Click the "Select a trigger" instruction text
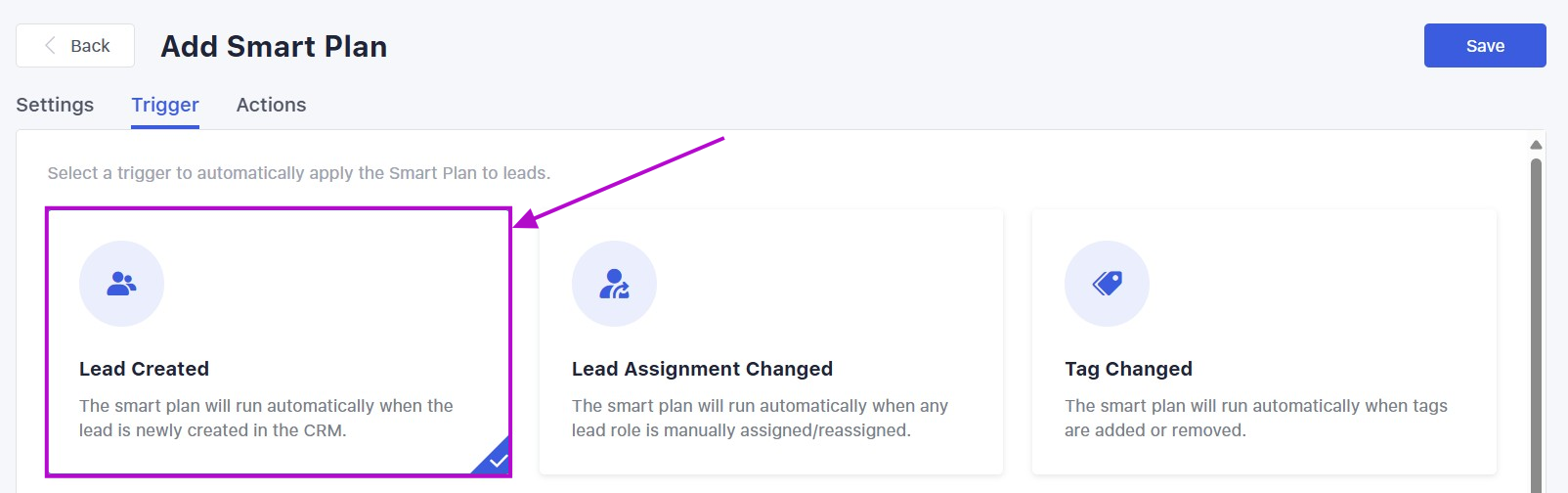The image size is (1568, 493). [x=299, y=173]
